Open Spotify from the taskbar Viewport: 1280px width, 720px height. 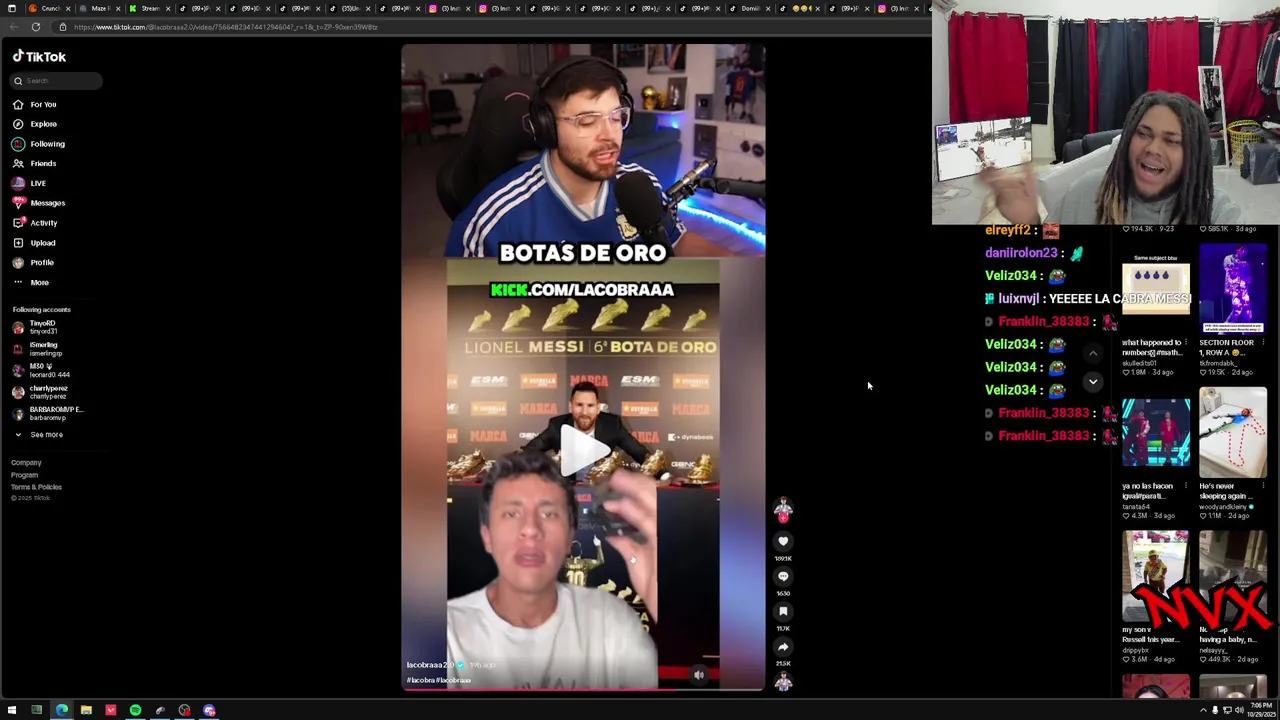click(135, 710)
